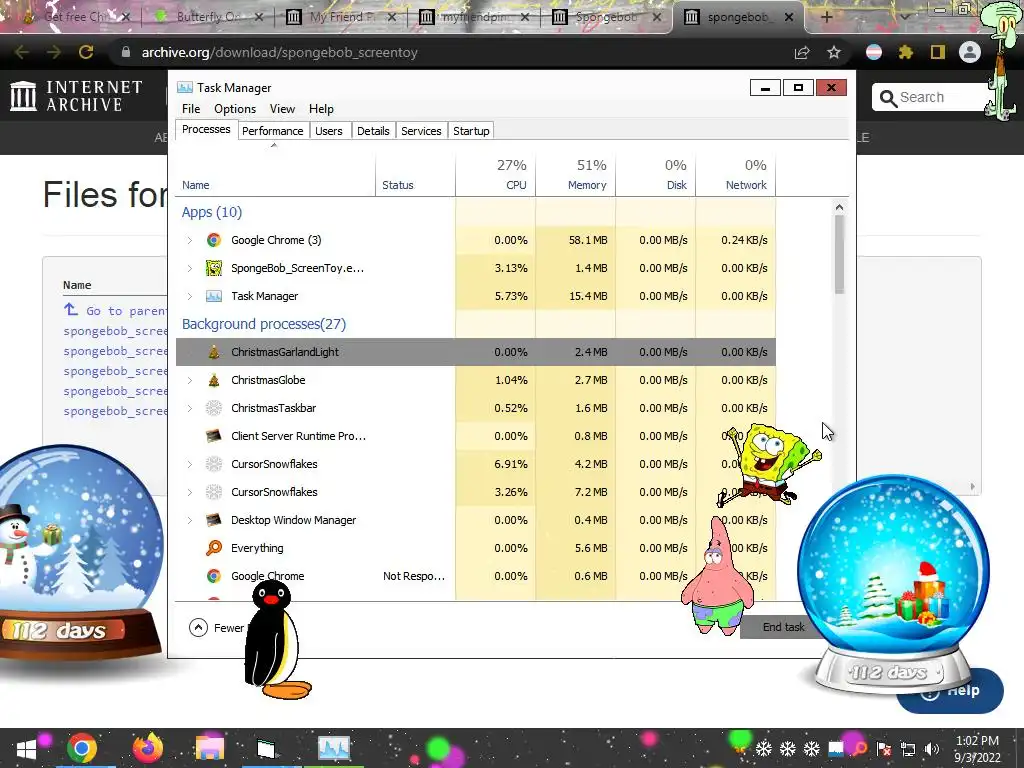Viewport: 1024px width, 768px height.
Task: Bookmark this page with the star icon
Action: coord(833,52)
